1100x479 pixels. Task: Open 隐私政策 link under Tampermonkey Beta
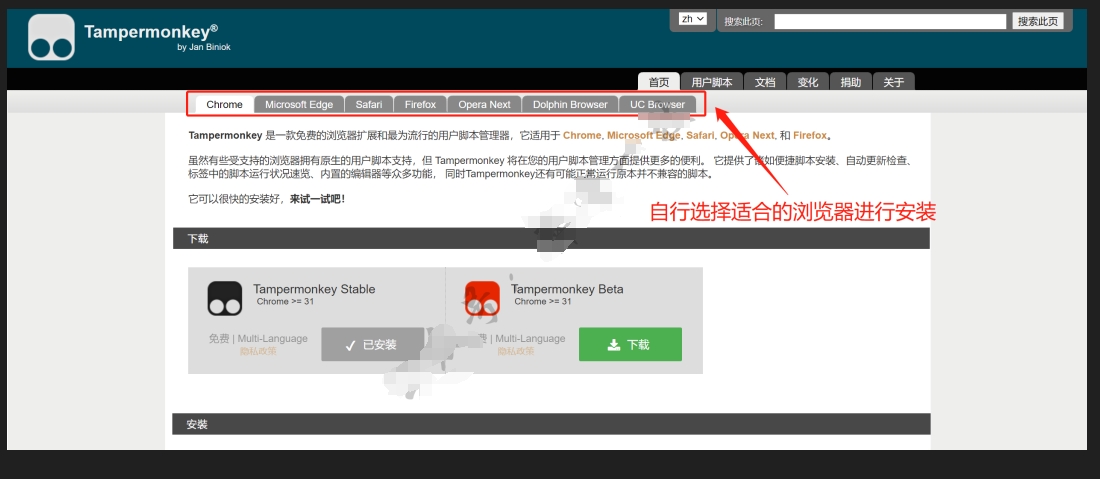(516, 351)
